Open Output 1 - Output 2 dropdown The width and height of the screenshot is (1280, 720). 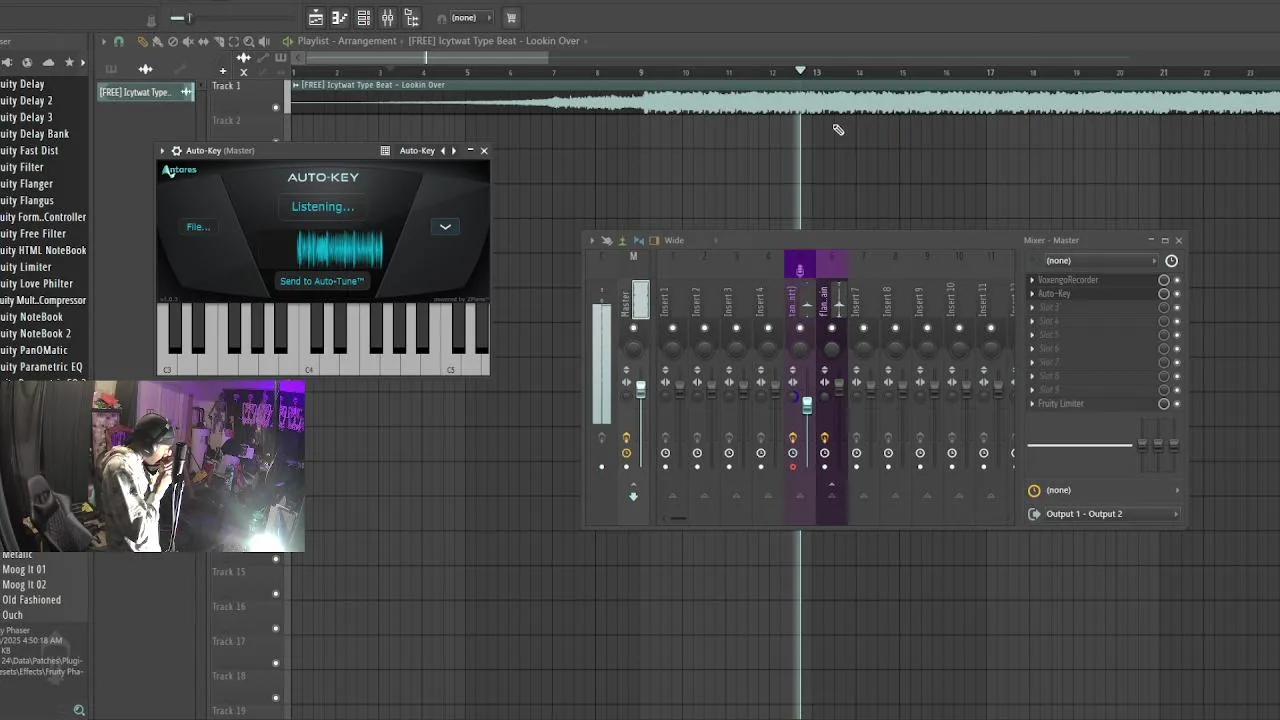tap(1112, 514)
